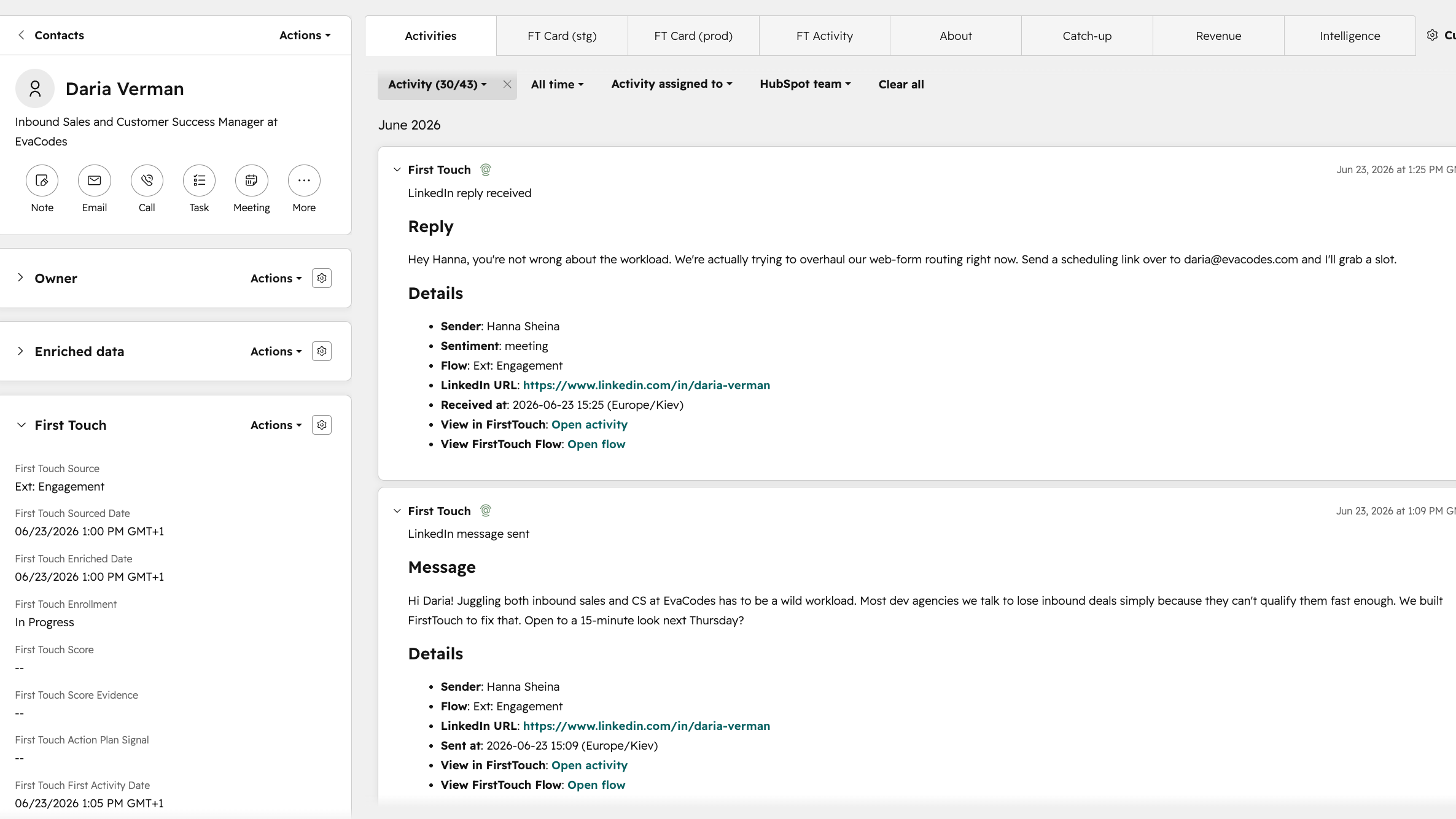The width and height of the screenshot is (1456, 819).
Task: Click the June 2026 month heading
Action: point(409,125)
